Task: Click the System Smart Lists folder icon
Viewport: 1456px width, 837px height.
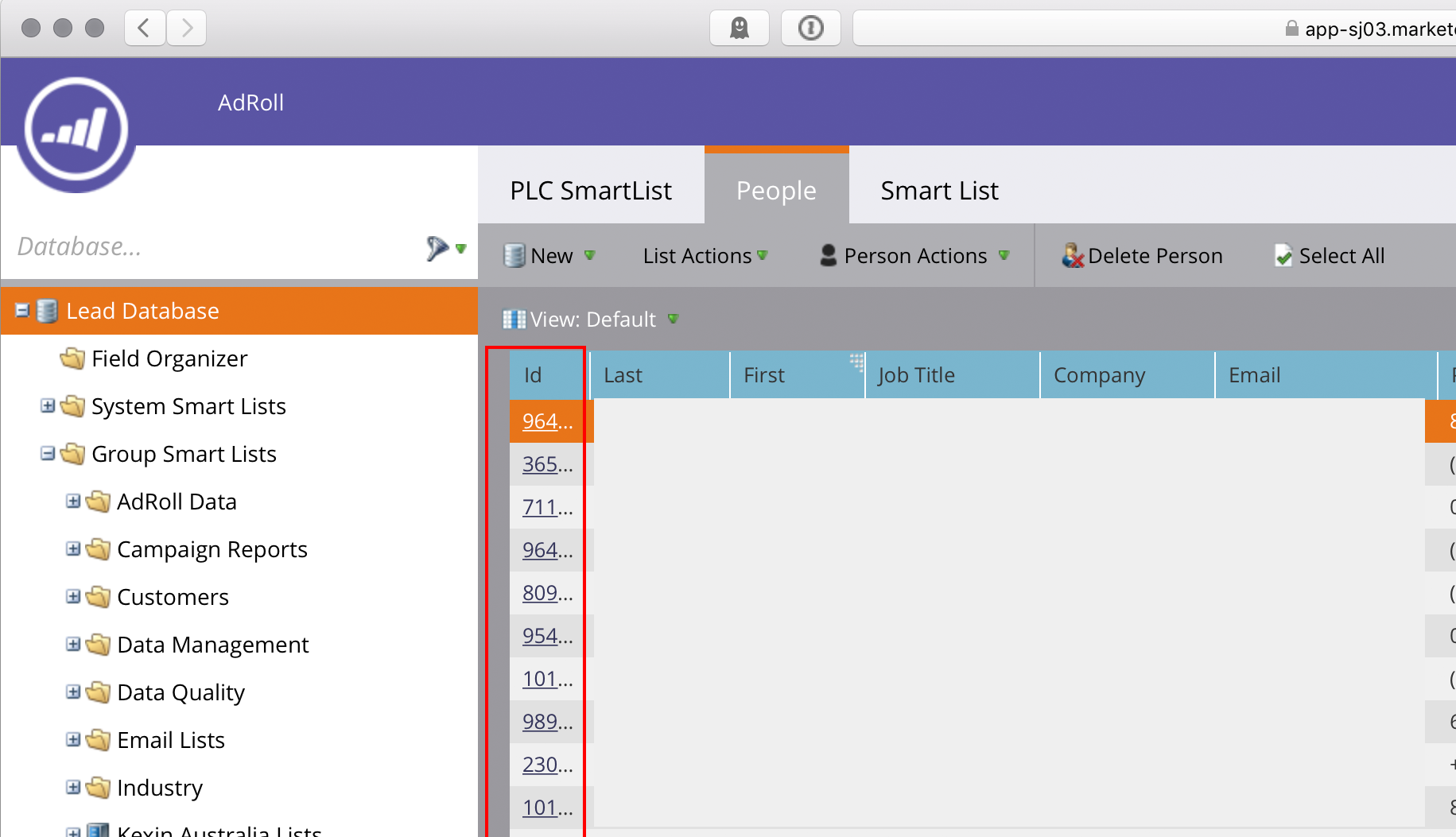Action: click(72, 406)
